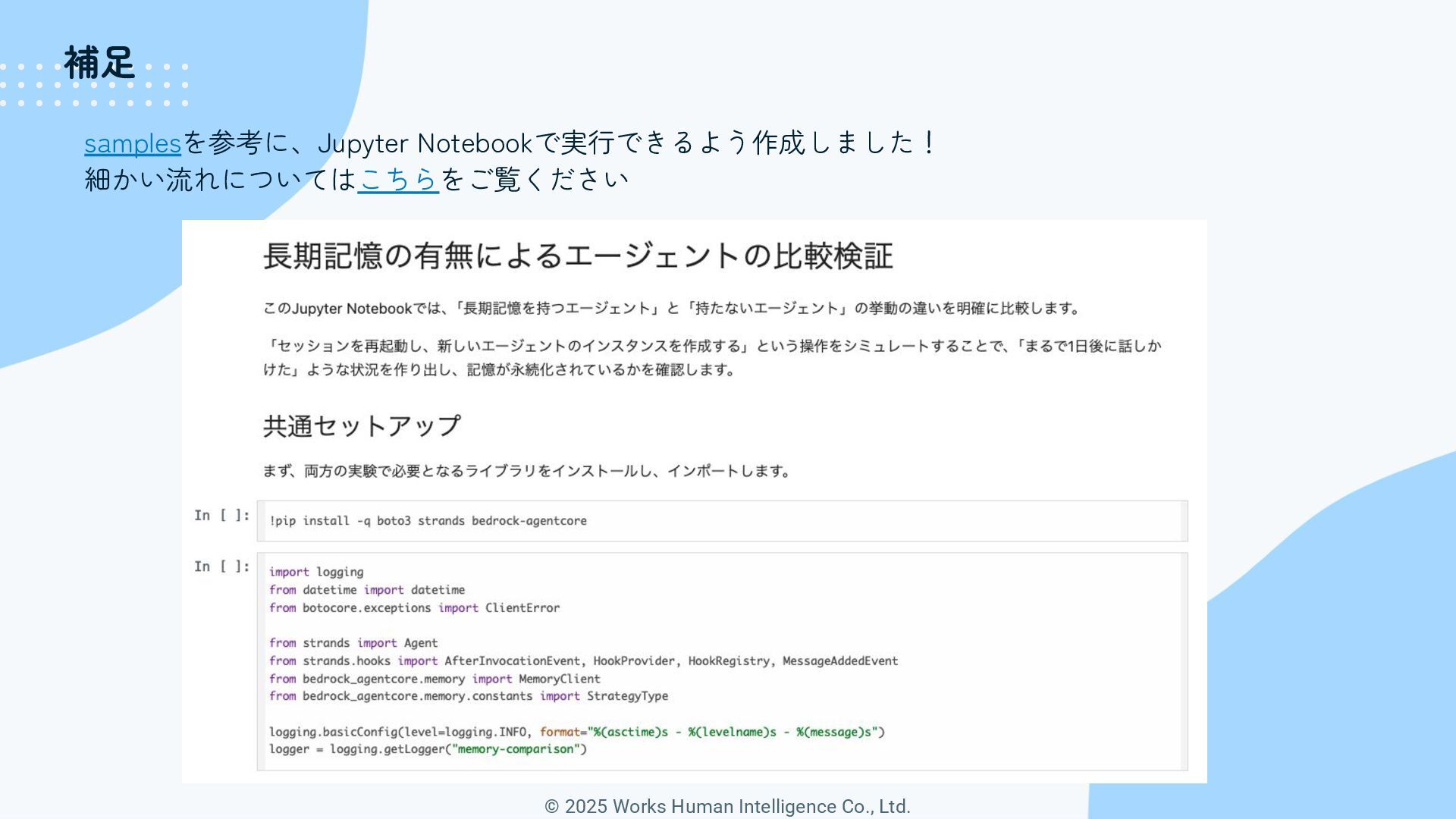Click the 'In [ ]:' prompt beside import logging
Viewport: 1456px width, 819px height.
[222, 566]
